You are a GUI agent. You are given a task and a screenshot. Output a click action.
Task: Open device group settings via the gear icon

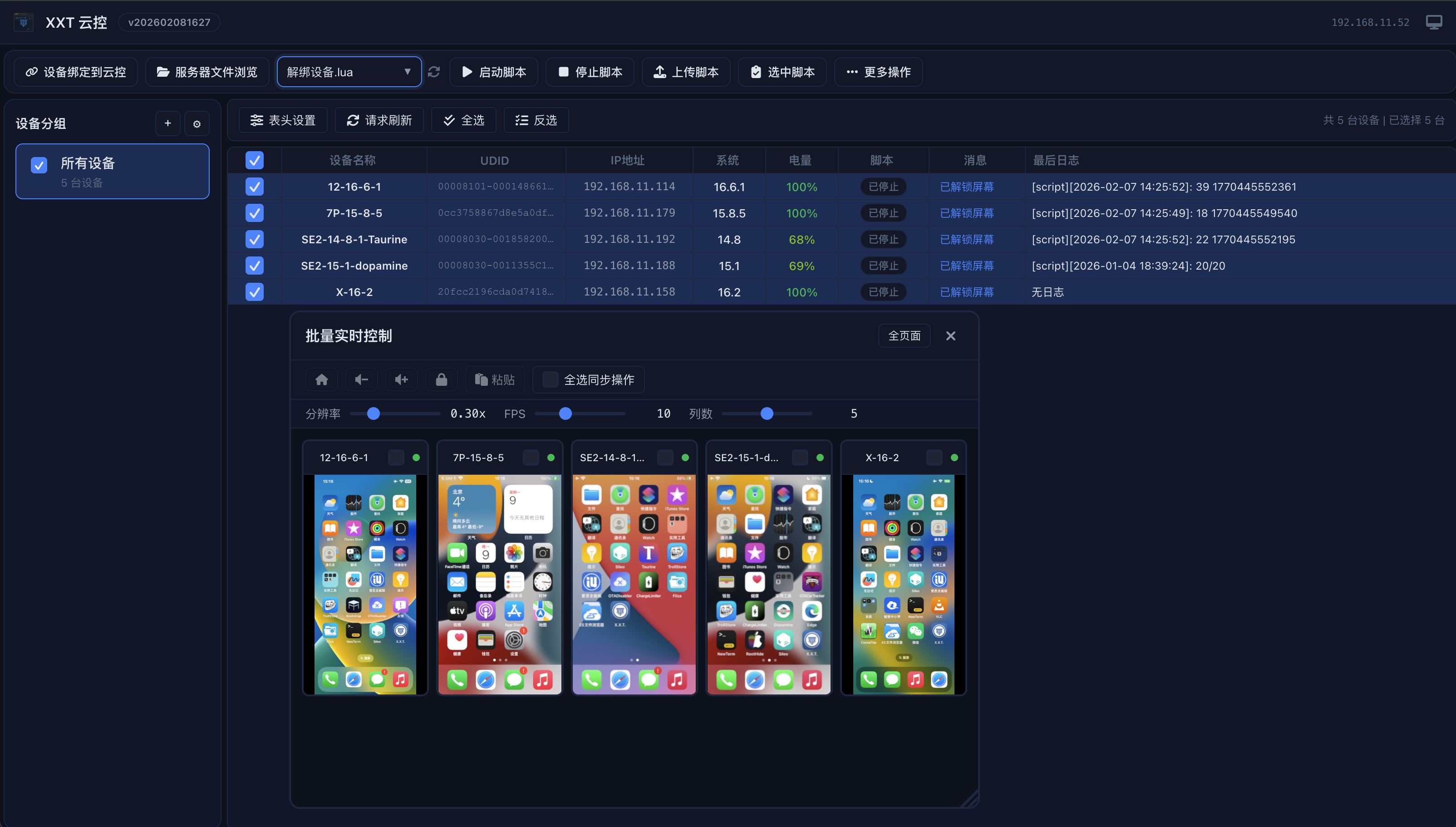pos(197,123)
